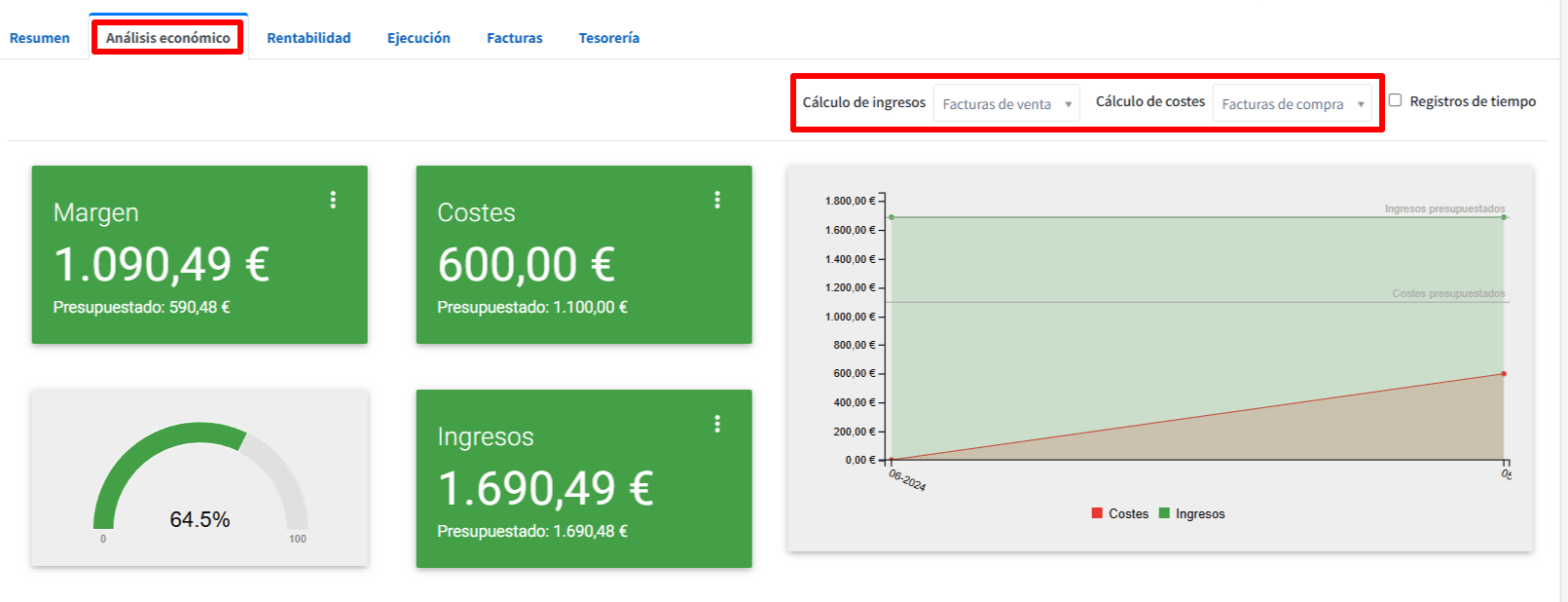Toggle the green Ingresos legend swatch
Viewport: 1568px width, 602px height.
point(1164,513)
